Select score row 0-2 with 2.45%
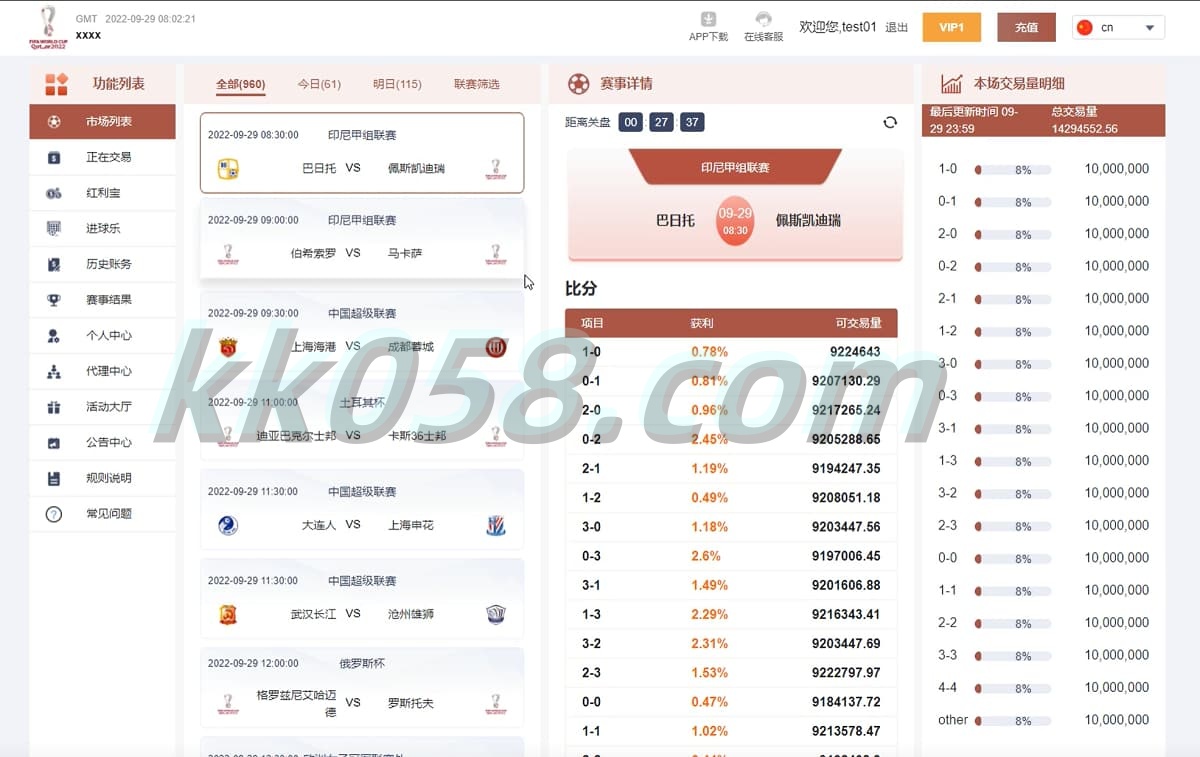The image size is (1200, 757). click(x=731, y=439)
